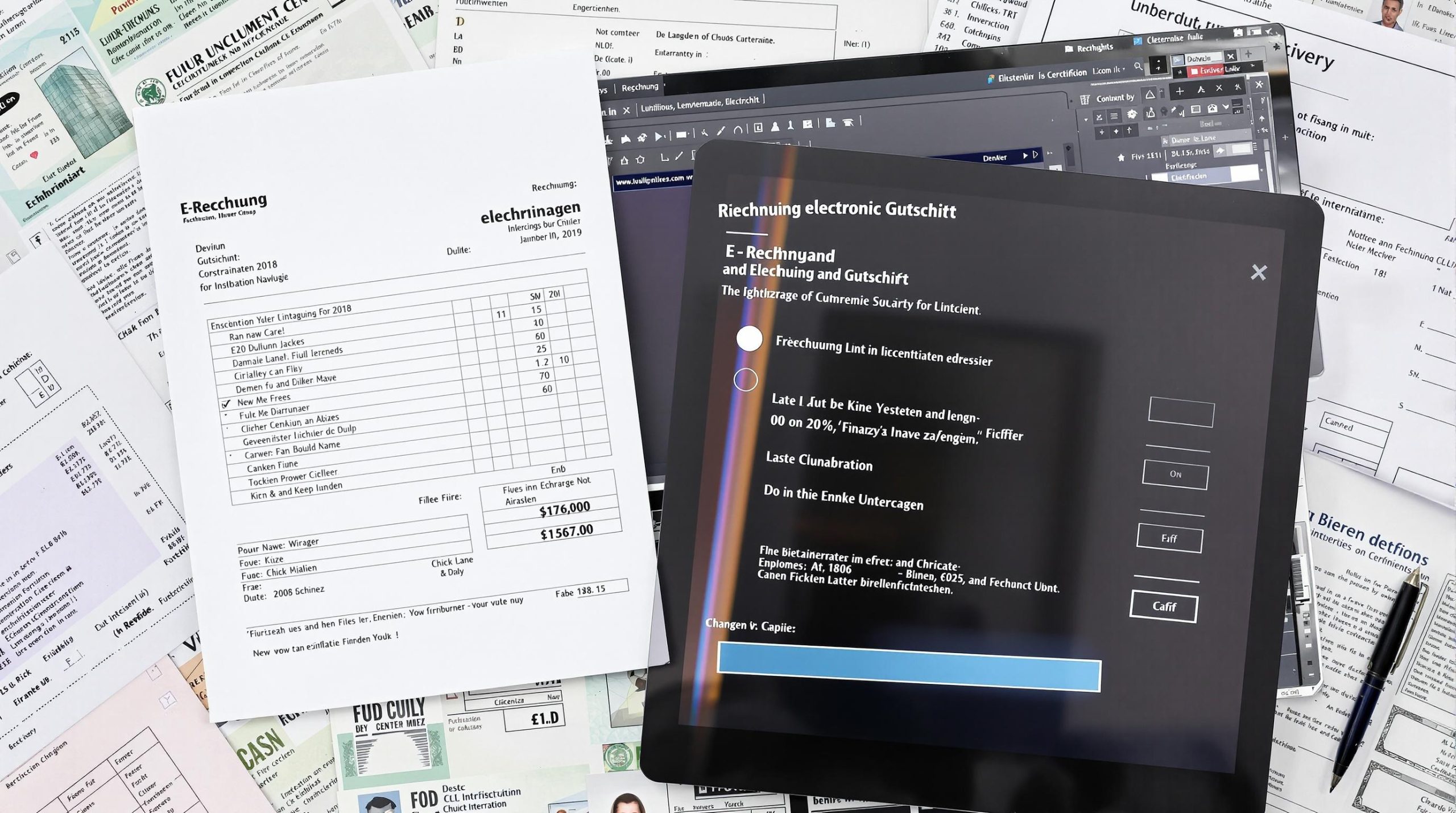
Task: Click the house-shaped icon in the second toolbar row
Action: coord(624,160)
